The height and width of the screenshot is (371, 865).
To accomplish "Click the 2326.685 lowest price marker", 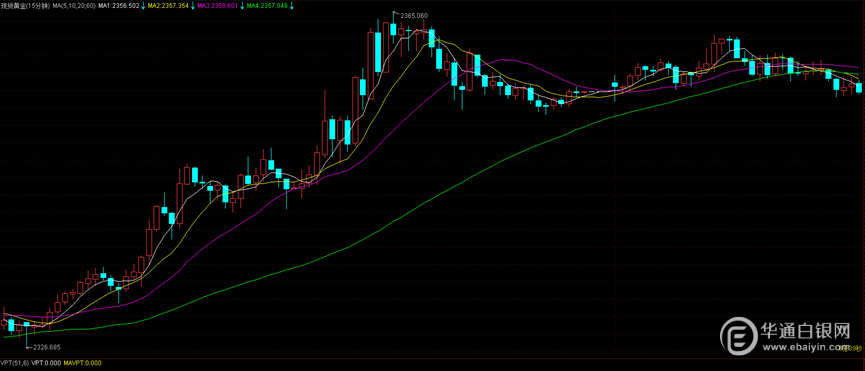I will 47,347.
